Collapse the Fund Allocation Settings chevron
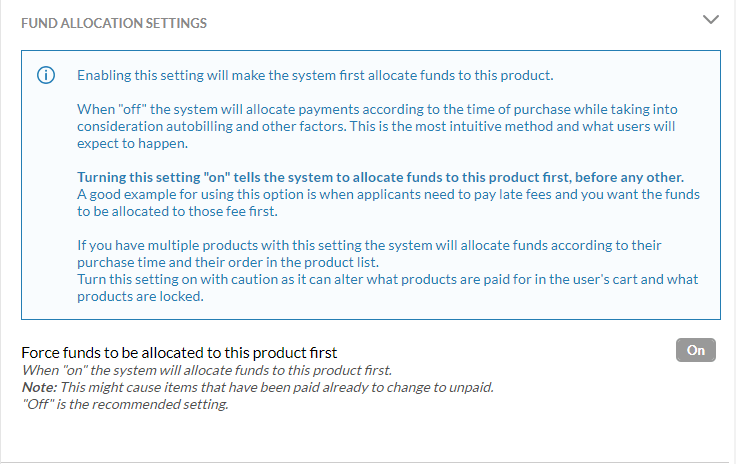This screenshot has height=465, width=736. coord(711,20)
